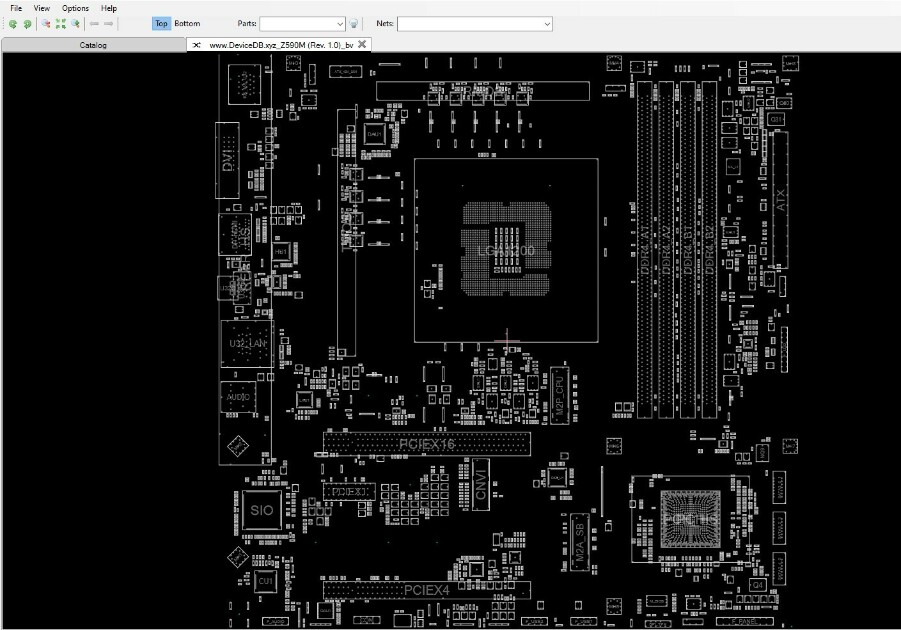Image resolution: width=901 pixels, height=630 pixels.
Task: Select the Q4 component near the PCH
Action: (x=757, y=585)
